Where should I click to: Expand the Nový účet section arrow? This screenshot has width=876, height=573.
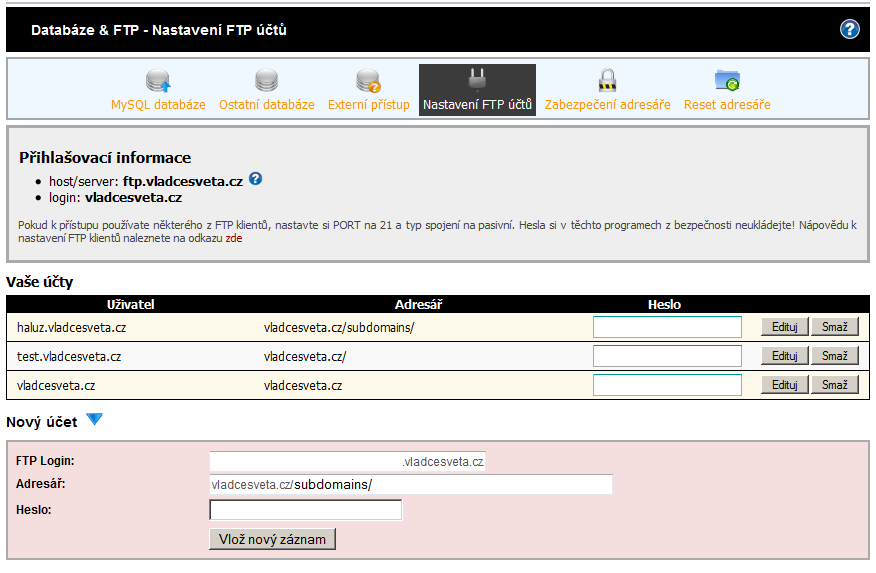pyautogui.click(x=94, y=420)
